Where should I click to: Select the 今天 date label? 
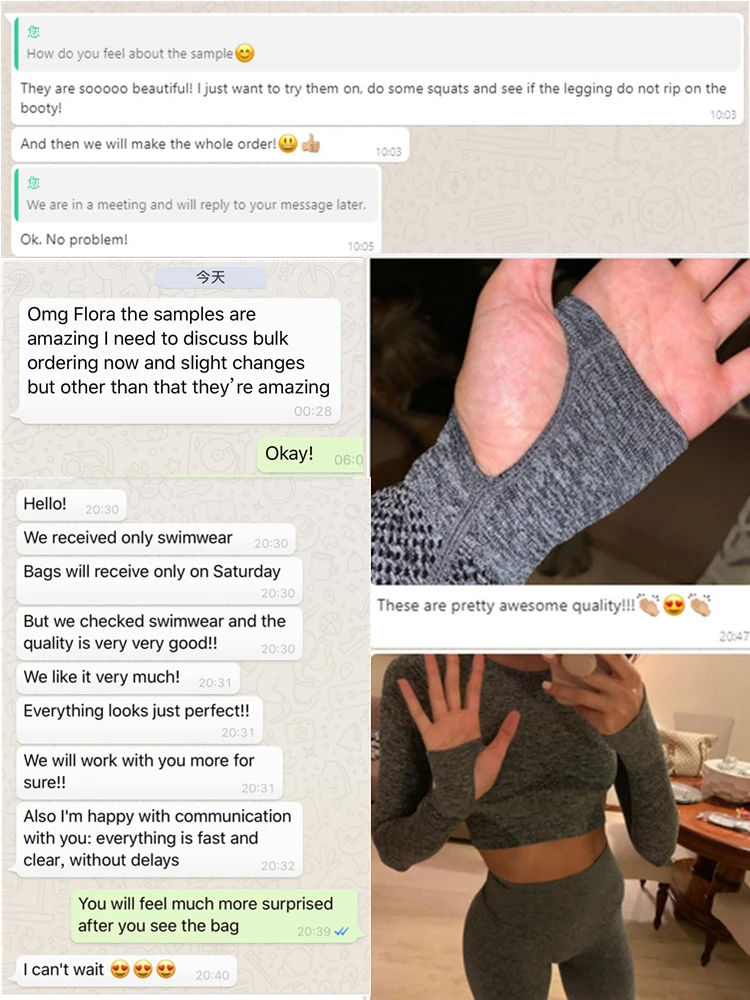[x=210, y=277]
